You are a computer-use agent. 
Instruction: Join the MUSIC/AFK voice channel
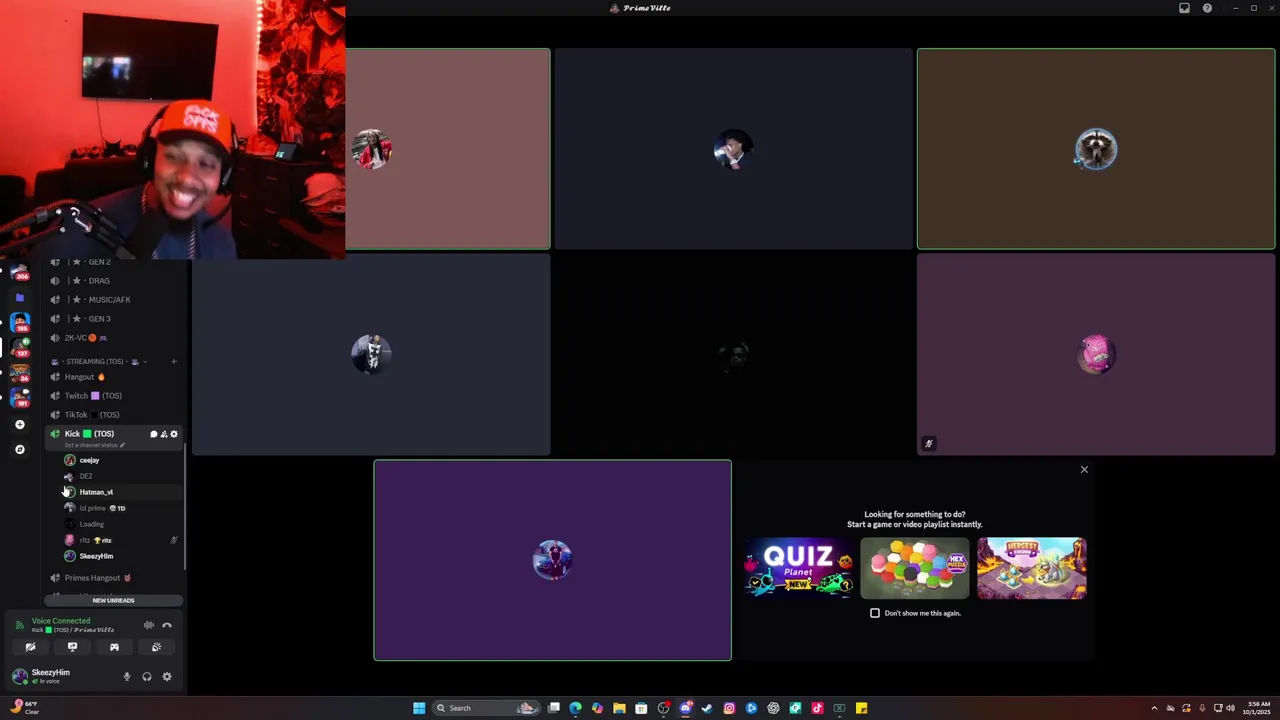tap(115, 300)
